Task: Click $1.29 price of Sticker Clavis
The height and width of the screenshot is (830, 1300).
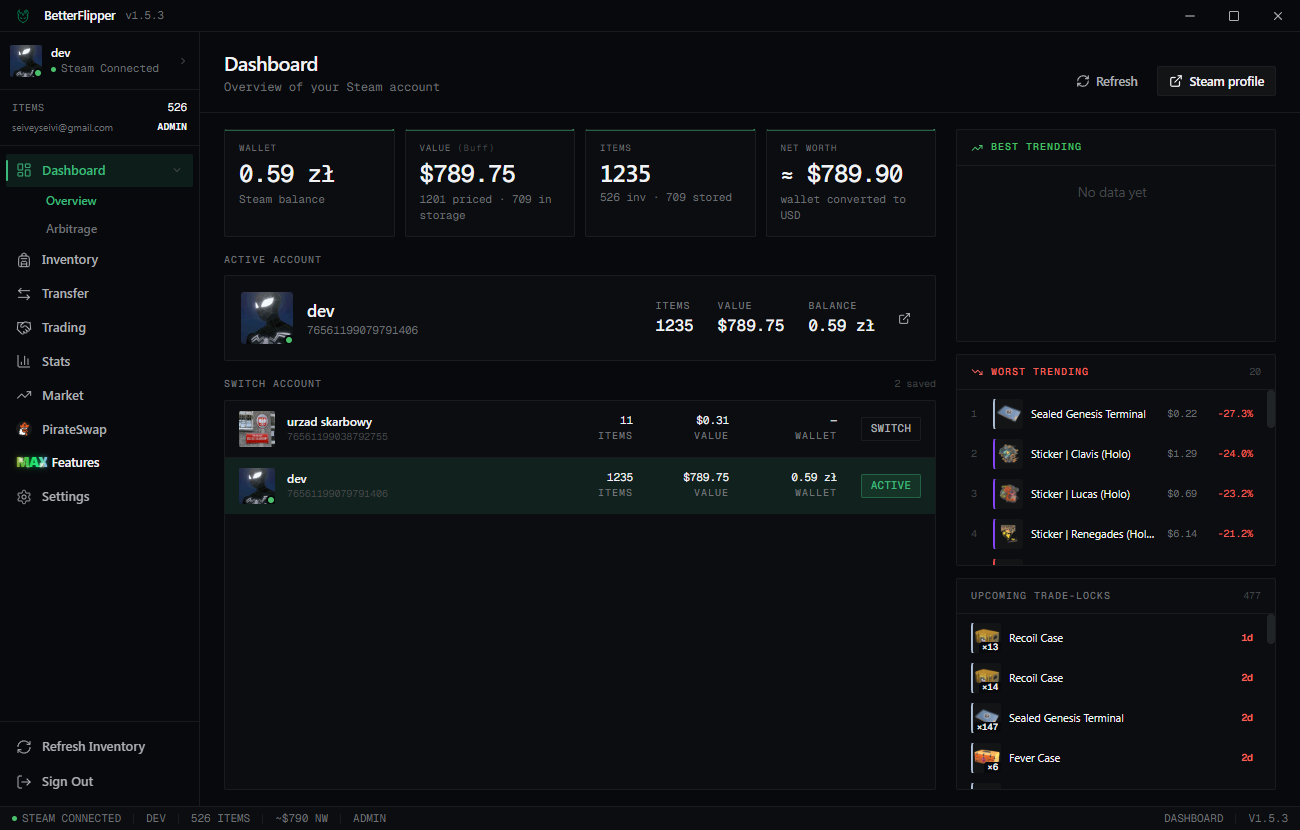Action: 1182,454
